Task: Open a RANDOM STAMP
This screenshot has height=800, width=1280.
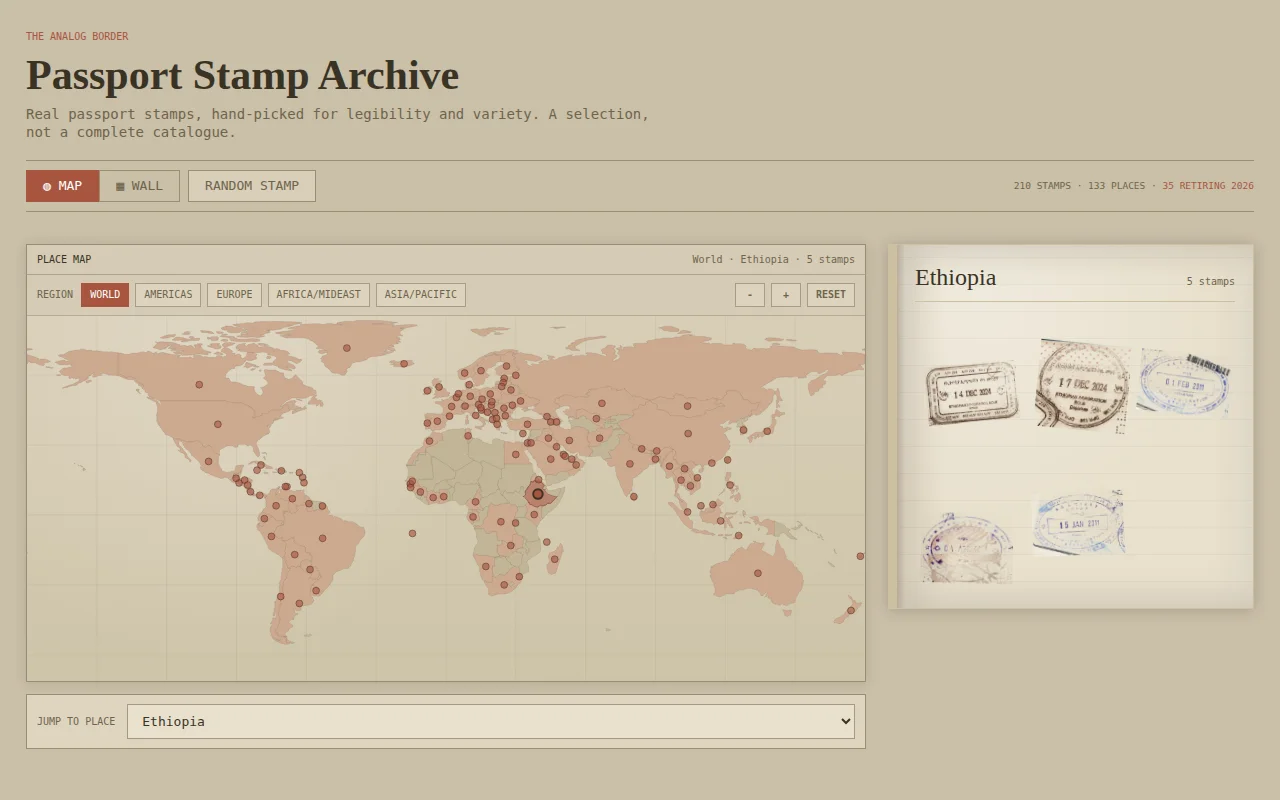Action: [x=252, y=186]
